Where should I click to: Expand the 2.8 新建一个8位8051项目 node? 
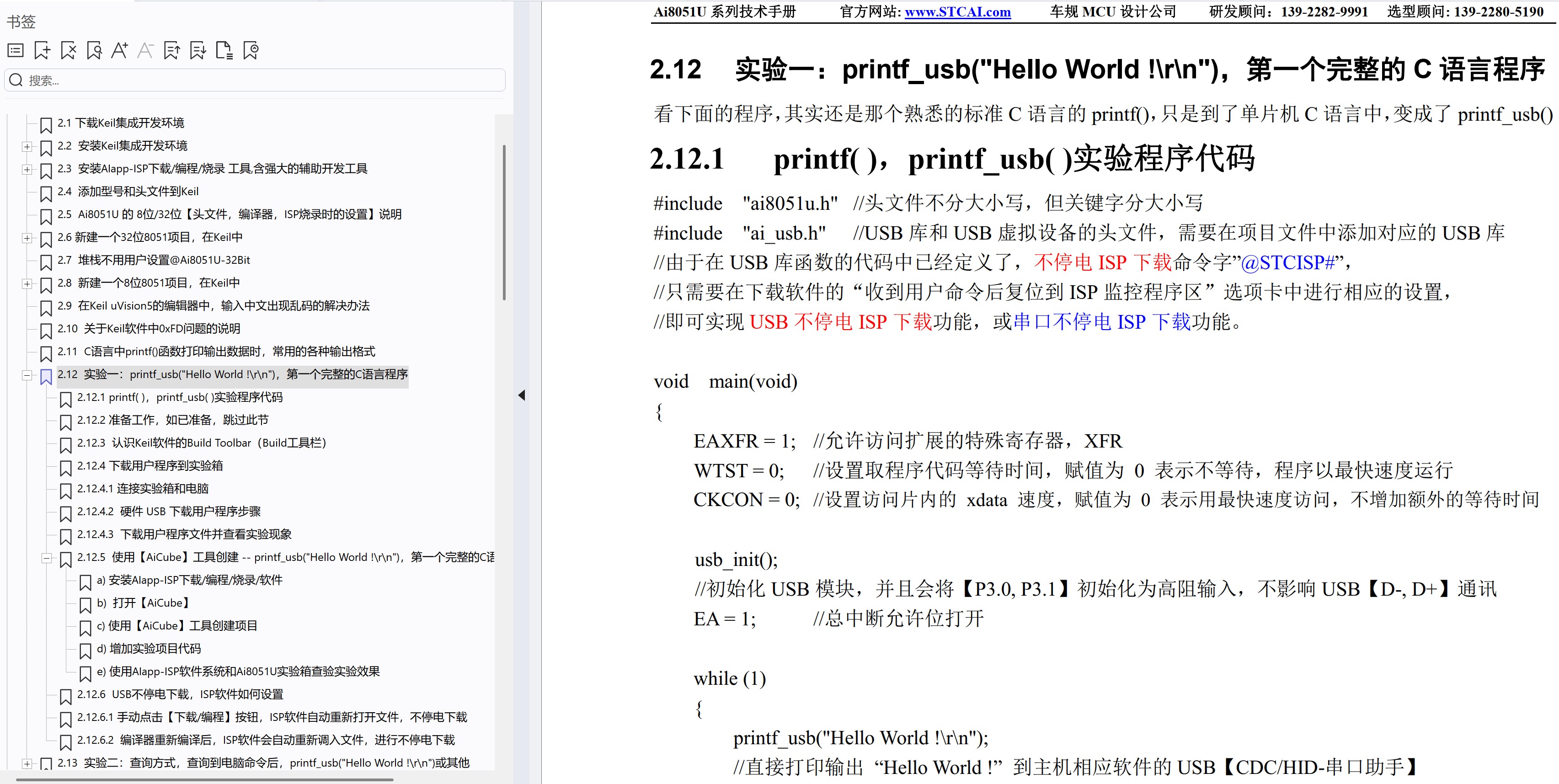click(27, 284)
